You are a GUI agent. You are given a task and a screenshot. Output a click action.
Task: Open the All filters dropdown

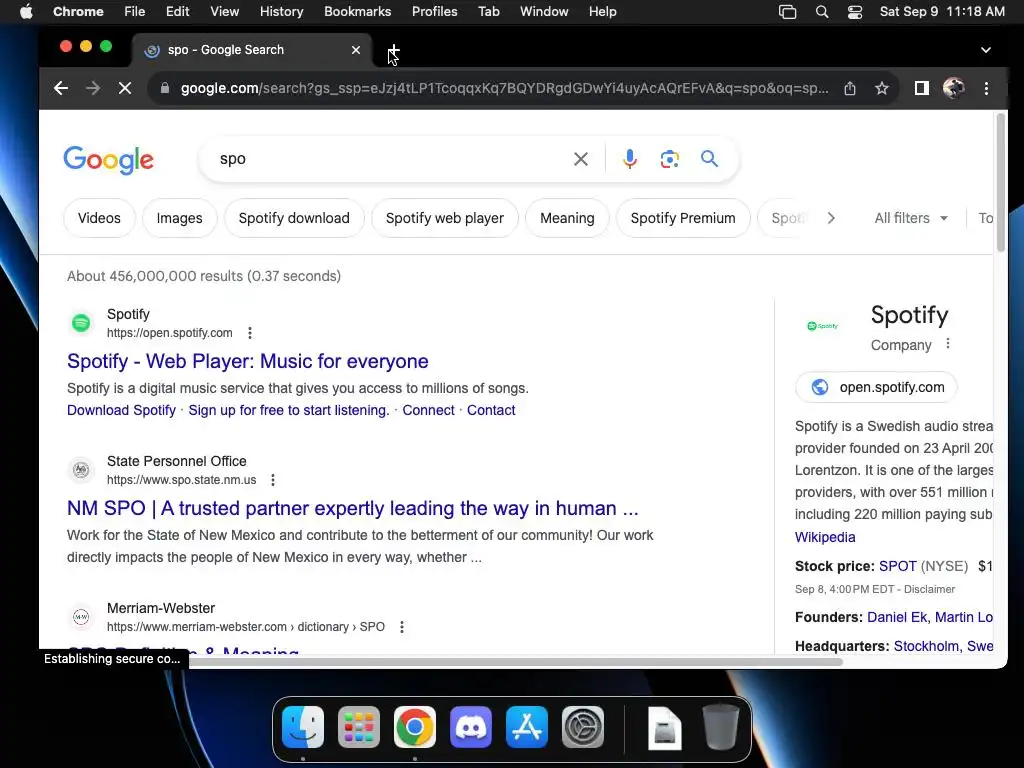tap(911, 218)
